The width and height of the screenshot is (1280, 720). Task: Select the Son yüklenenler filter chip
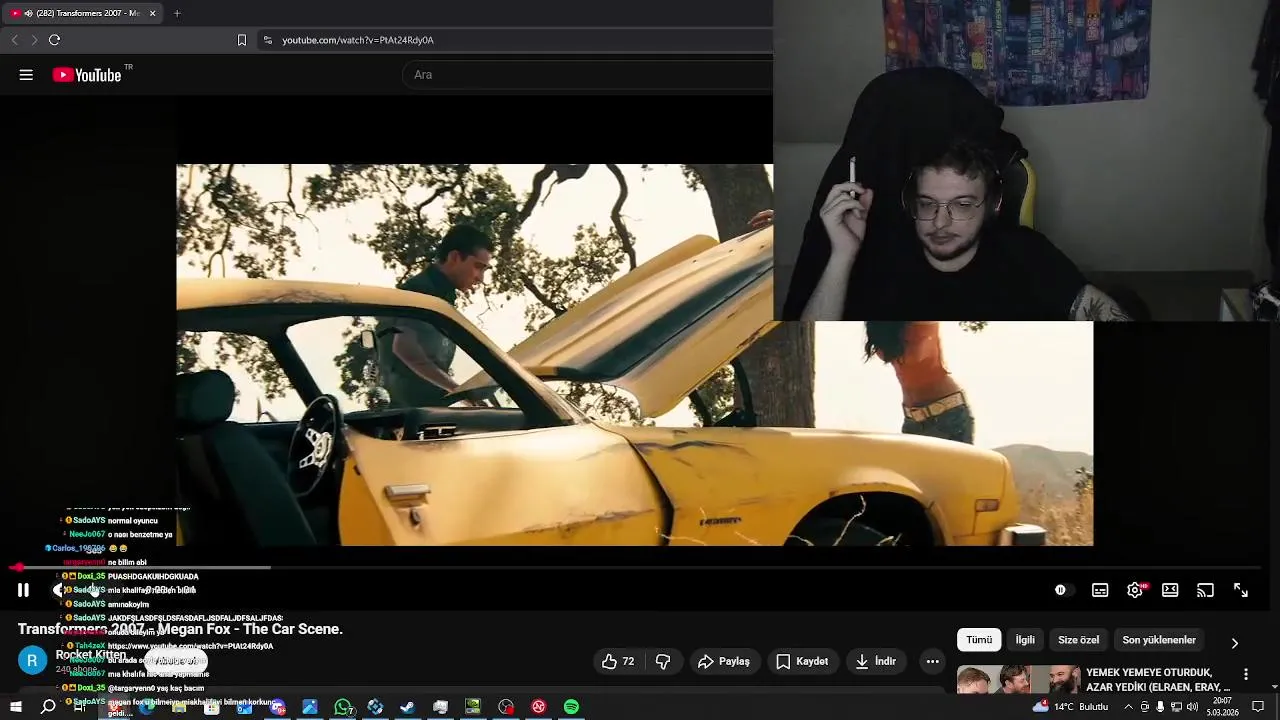point(1159,640)
